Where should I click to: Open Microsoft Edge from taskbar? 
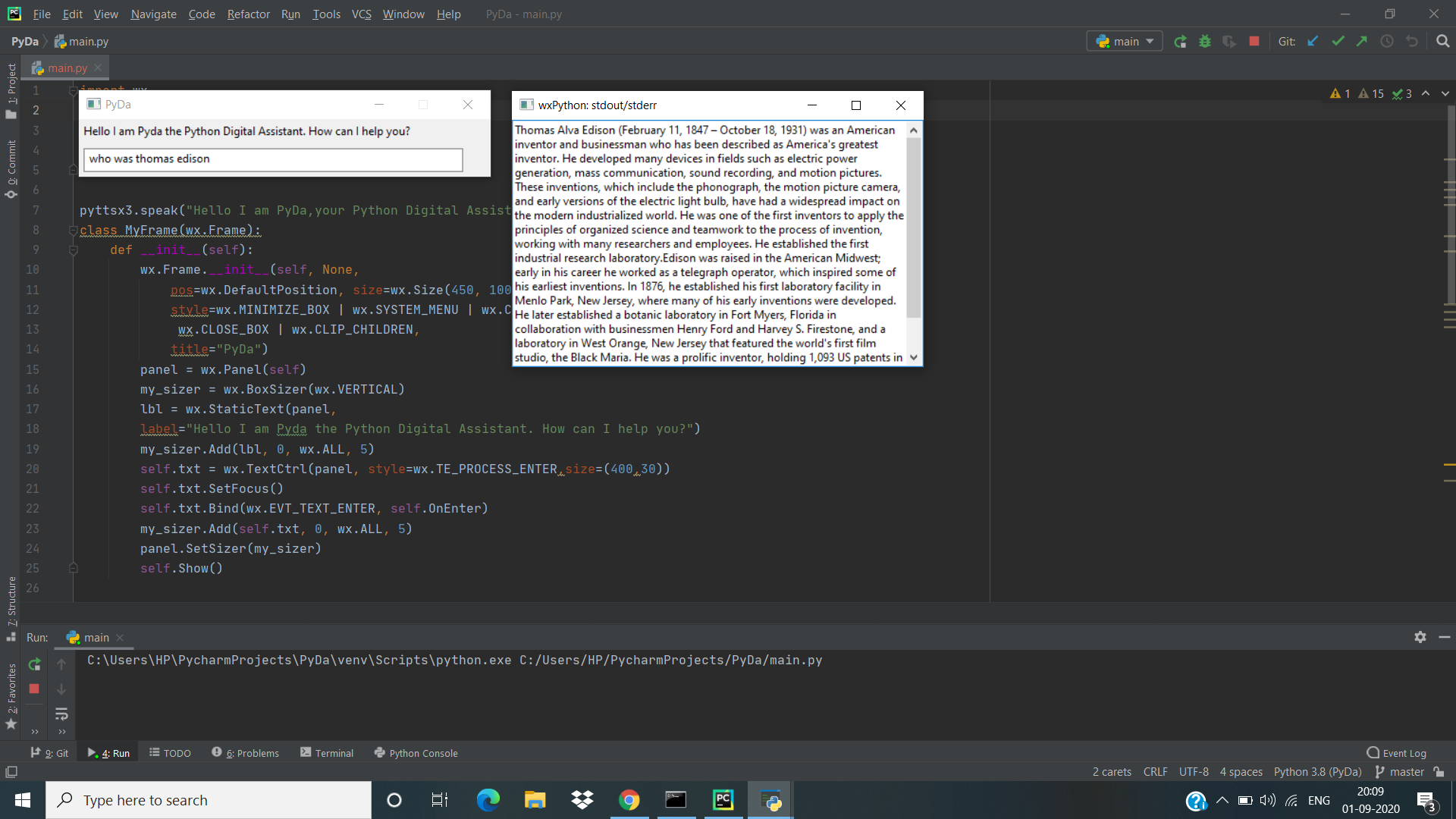tap(488, 800)
